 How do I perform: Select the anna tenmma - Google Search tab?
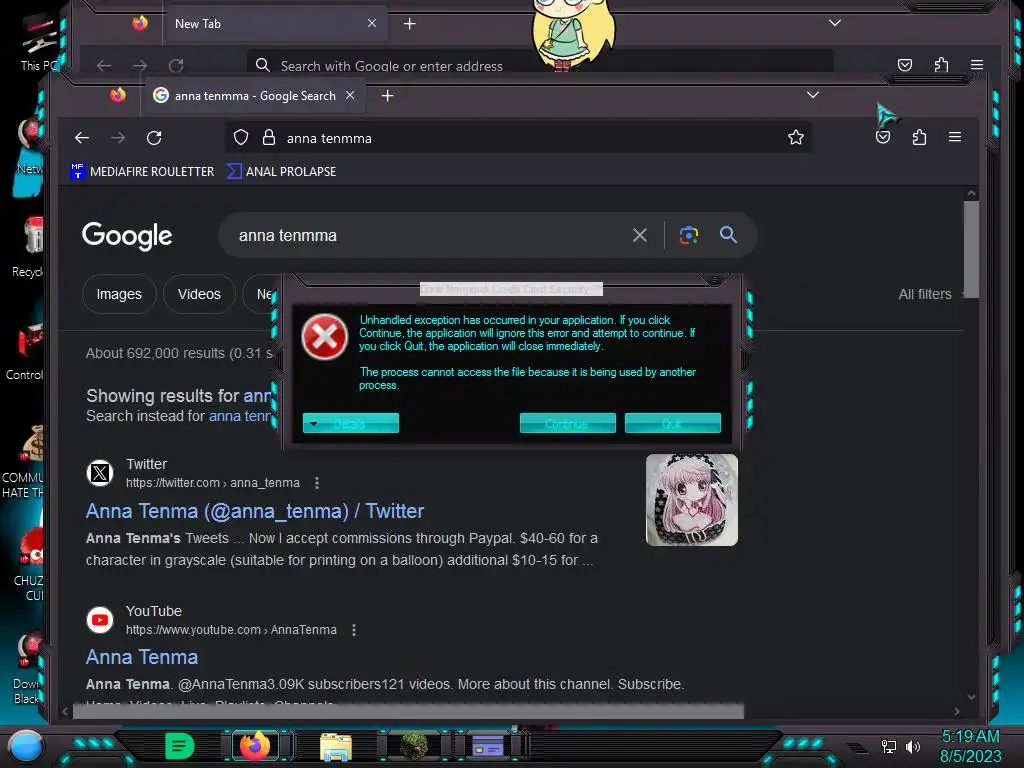point(255,96)
